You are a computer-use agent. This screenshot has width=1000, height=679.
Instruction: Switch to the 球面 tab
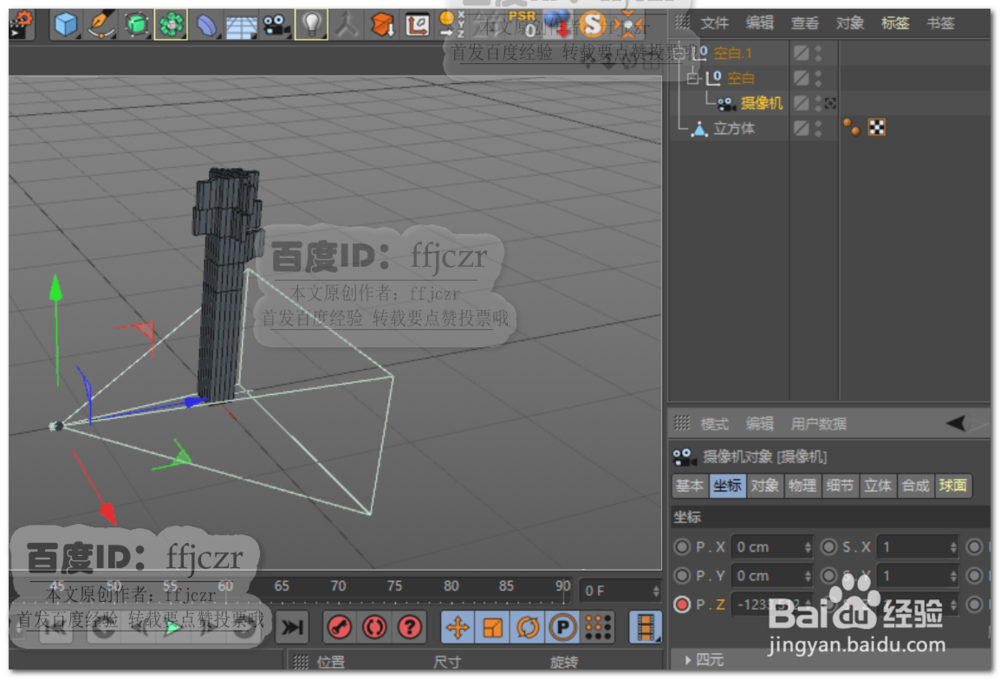(x=953, y=486)
